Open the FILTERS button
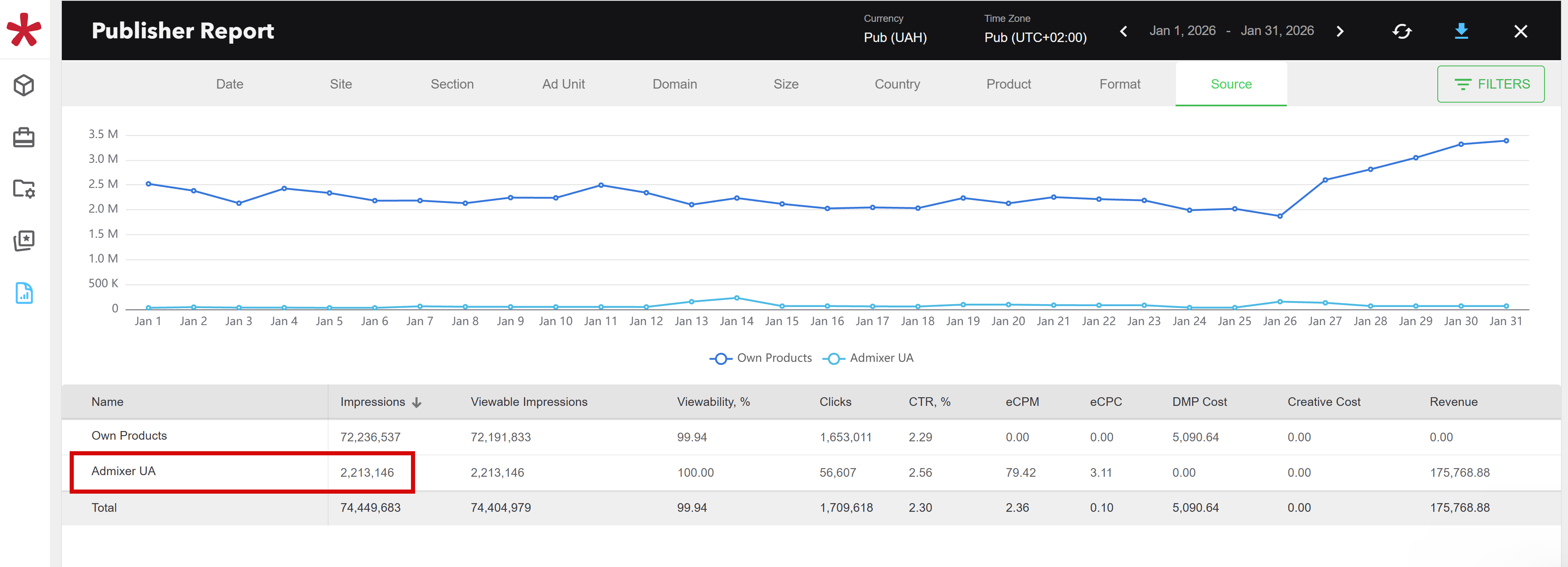 click(1490, 84)
